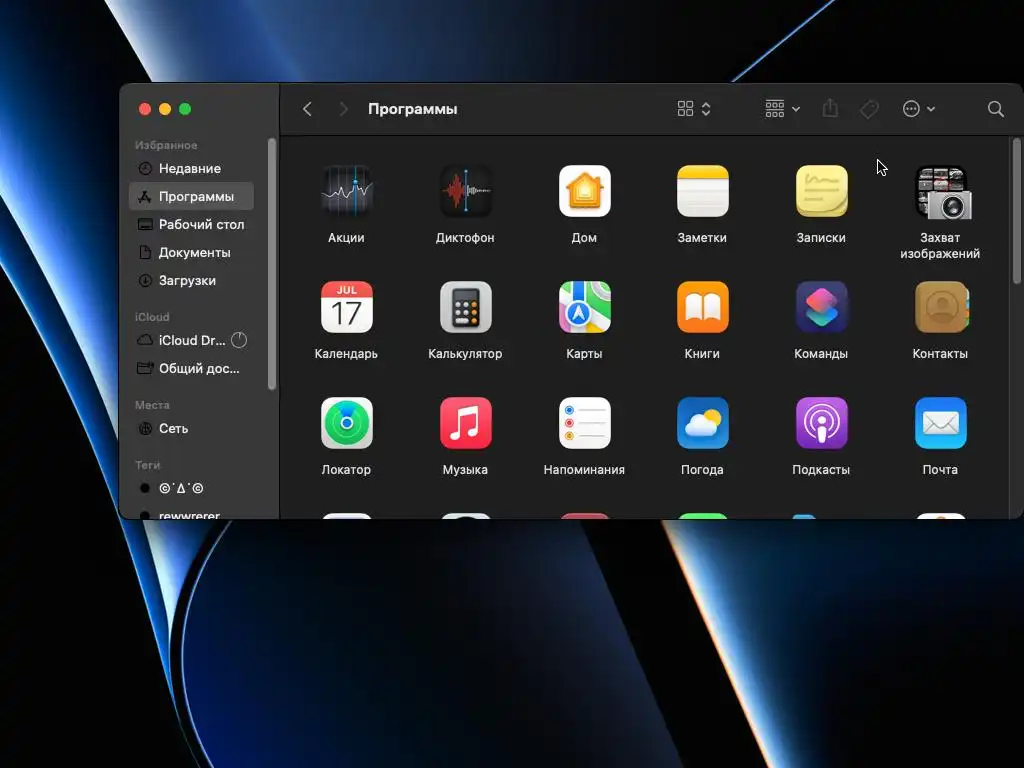Go back with the left chevron
Image resolution: width=1024 pixels, height=768 pixels.
click(x=307, y=109)
